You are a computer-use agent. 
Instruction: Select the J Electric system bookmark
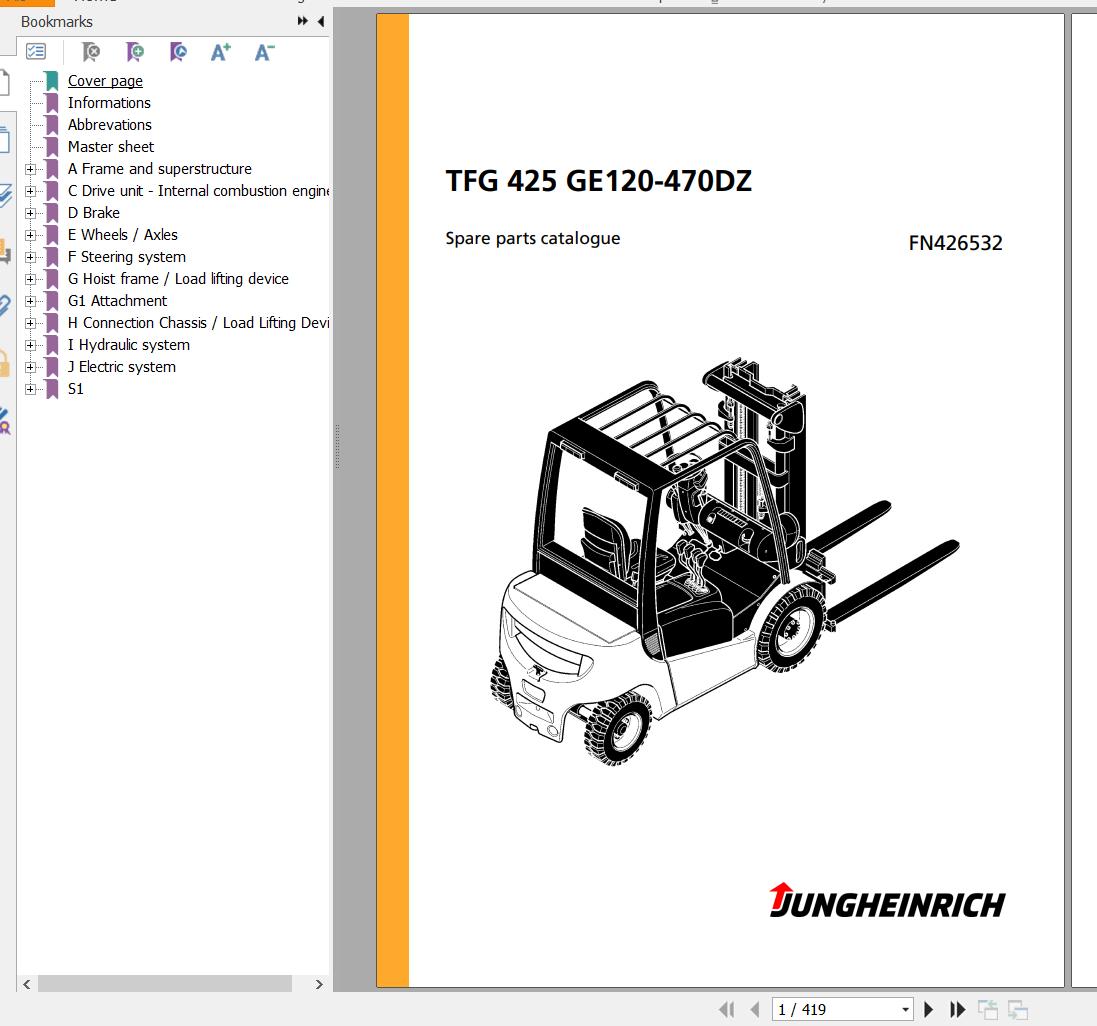point(121,367)
